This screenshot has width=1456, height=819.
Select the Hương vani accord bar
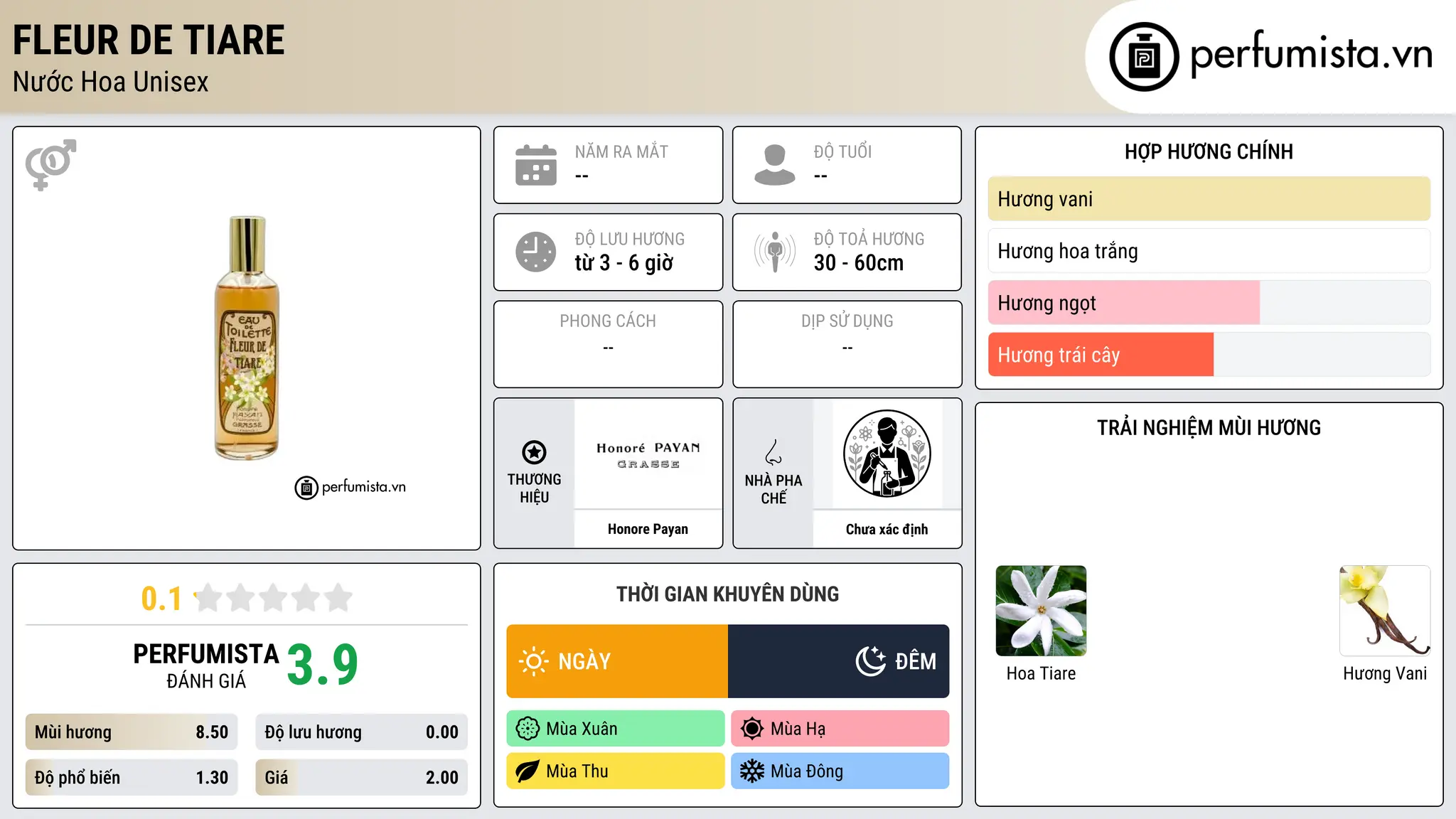tap(1209, 199)
